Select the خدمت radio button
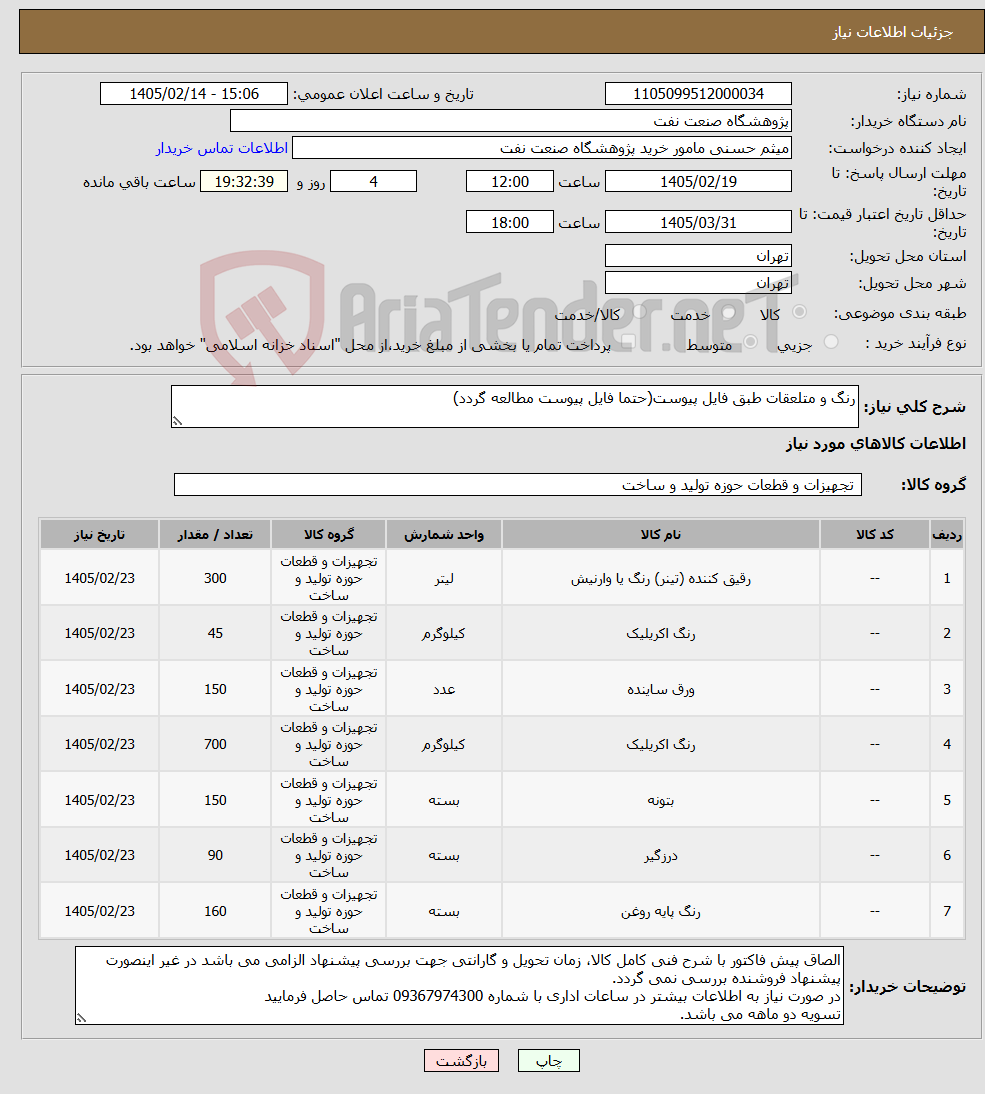 pos(728,312)
